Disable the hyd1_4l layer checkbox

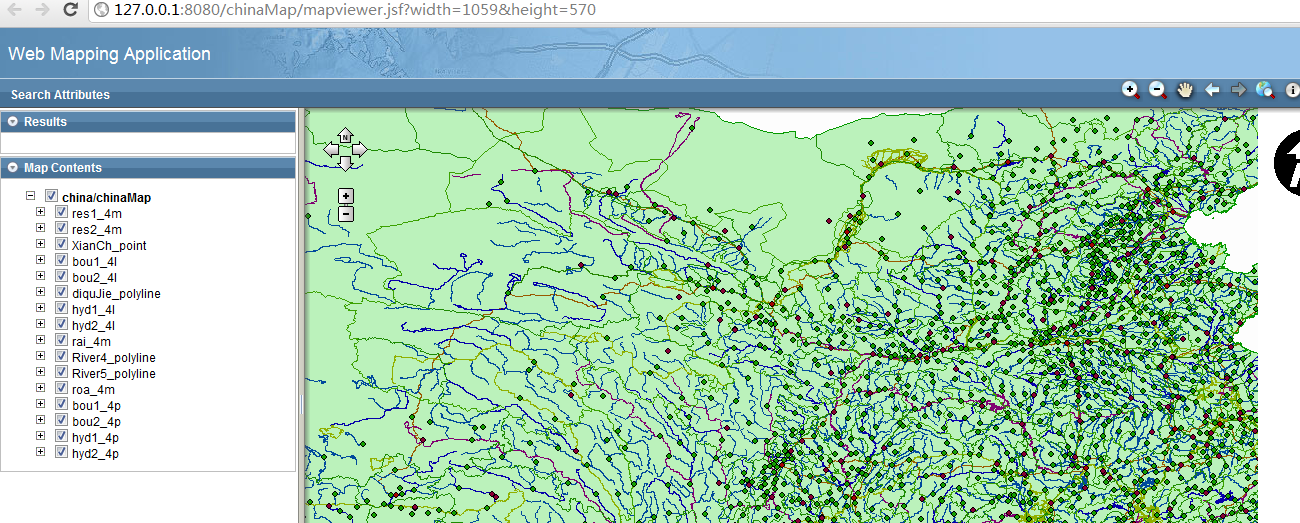(x=61, y=309)
